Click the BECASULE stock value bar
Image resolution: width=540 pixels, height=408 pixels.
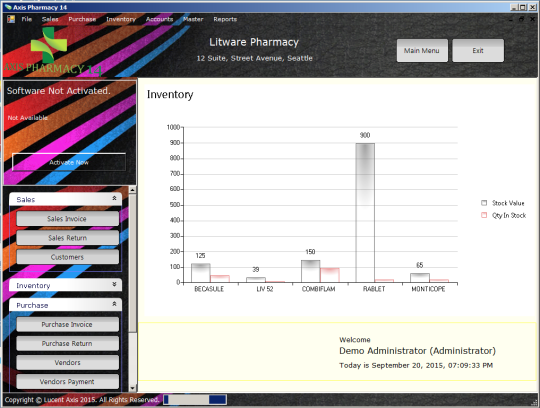tap(201, 273)
